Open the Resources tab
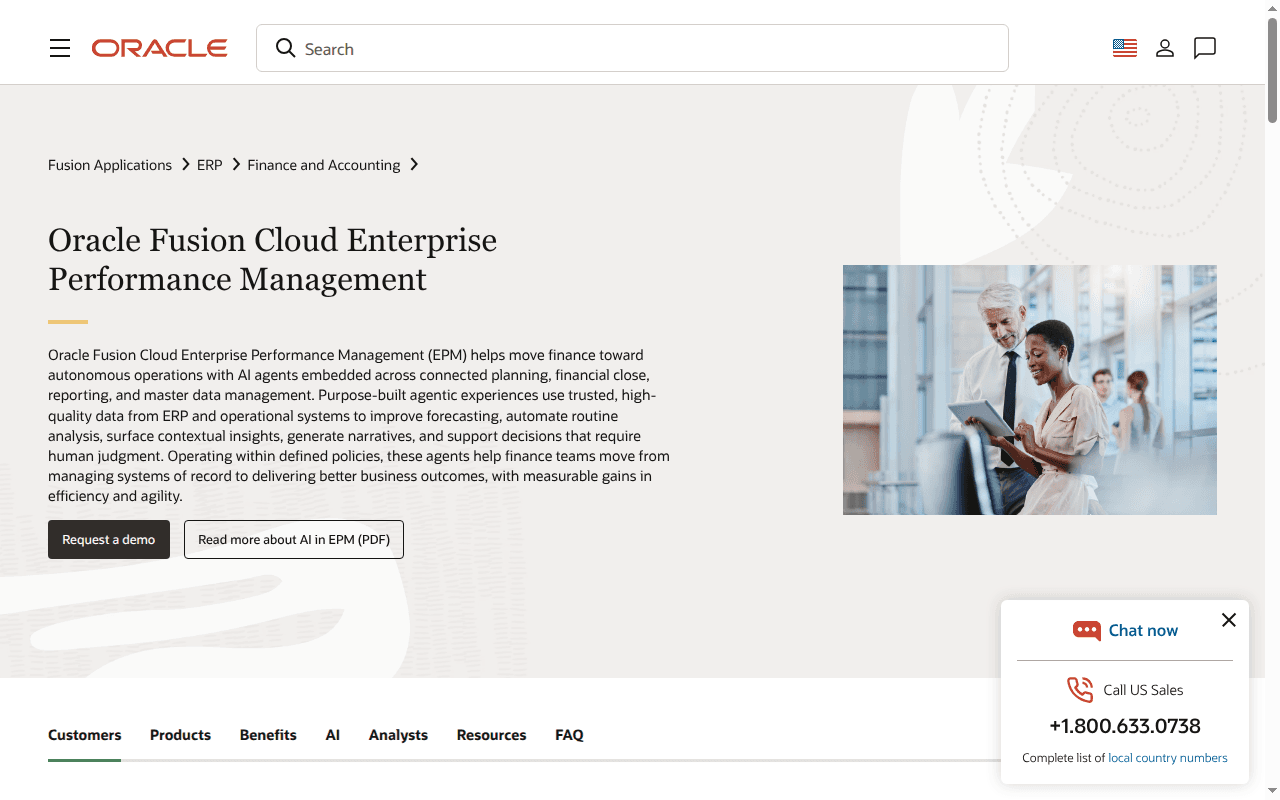Screen dimensions: 1280x800 pyautogui.click(x=491, y=735)
